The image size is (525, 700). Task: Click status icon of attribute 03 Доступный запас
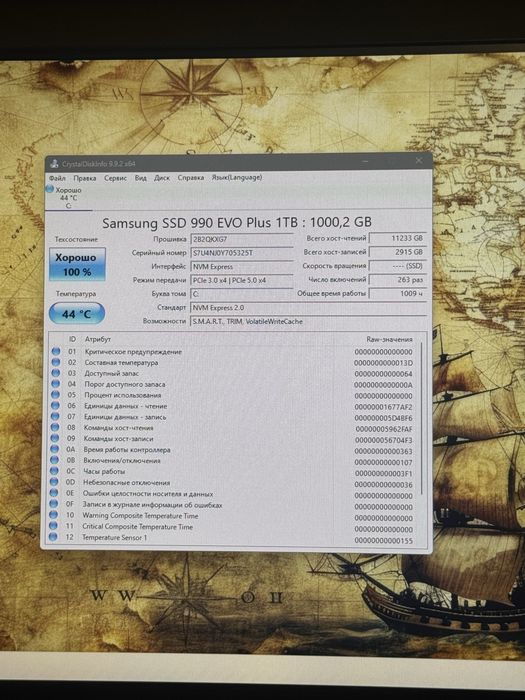pyautogui.click(x=56, y=373)
